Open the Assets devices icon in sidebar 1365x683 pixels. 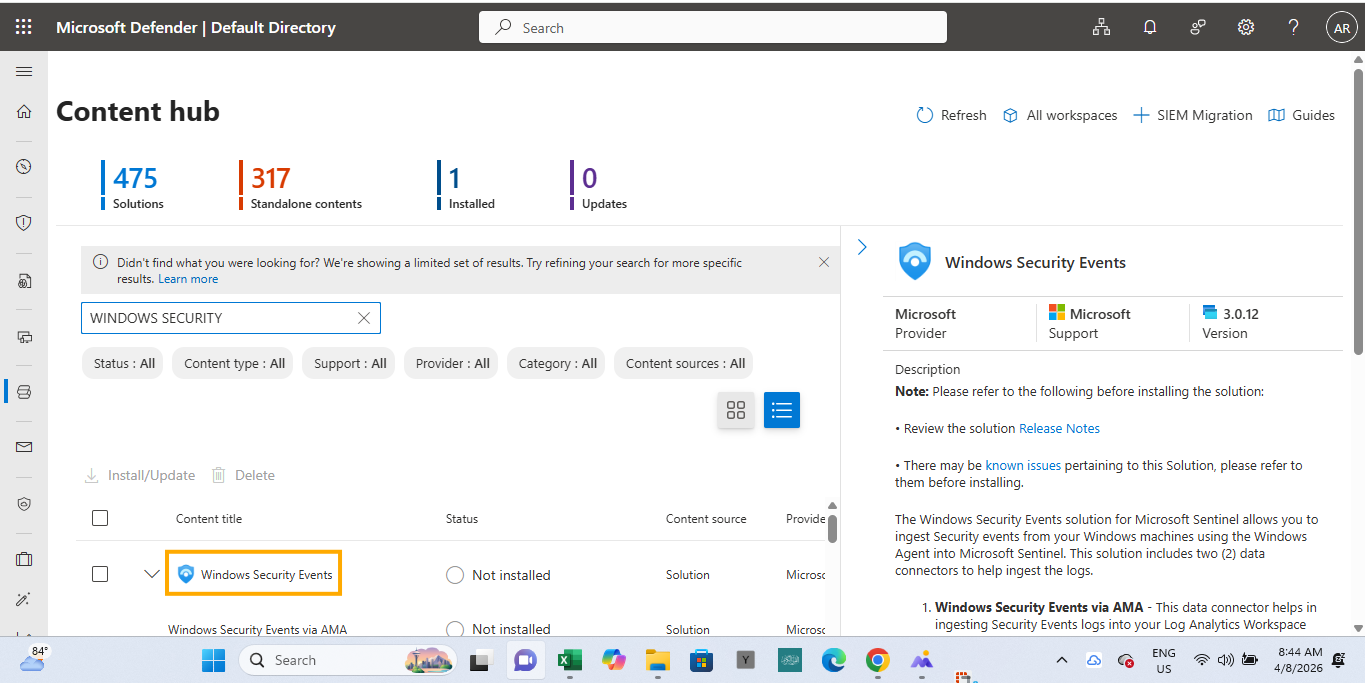[x=24, y=337]
